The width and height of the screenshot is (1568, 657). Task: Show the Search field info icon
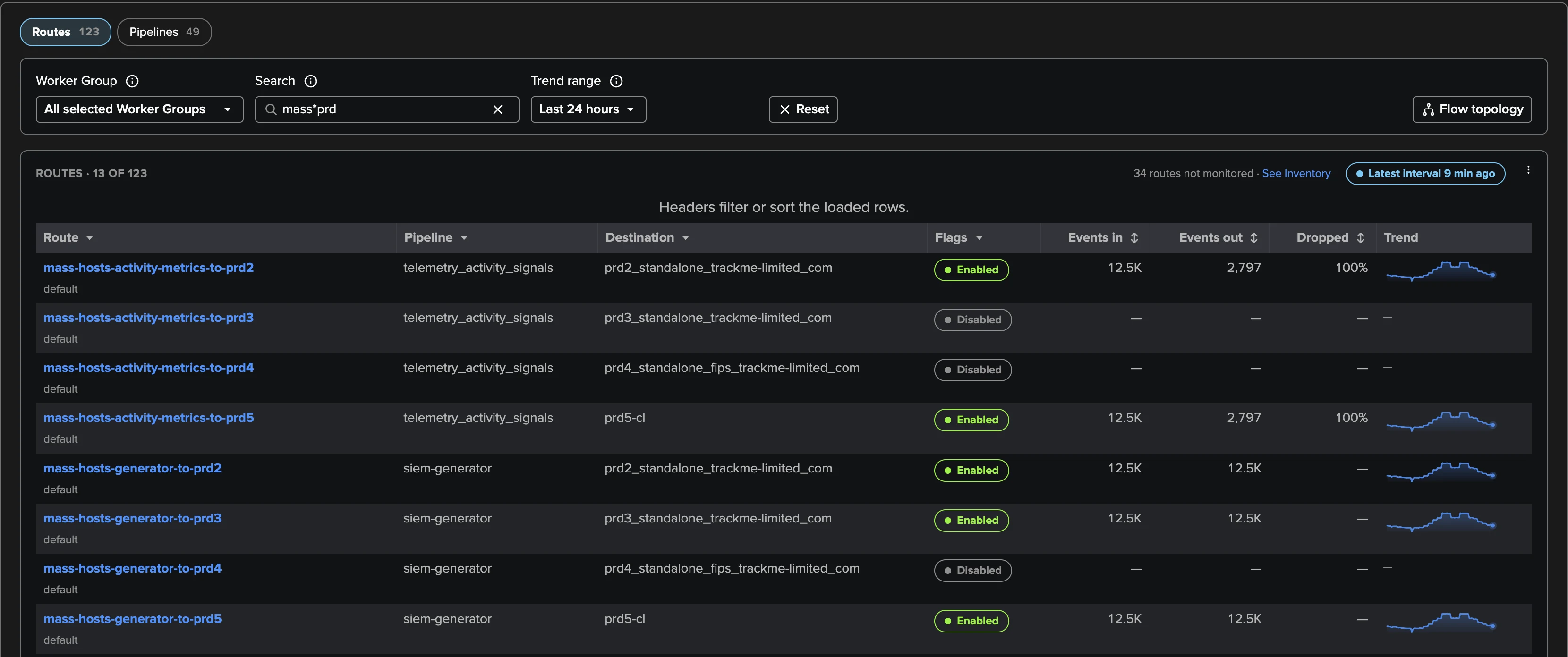[x=310, y=81]
